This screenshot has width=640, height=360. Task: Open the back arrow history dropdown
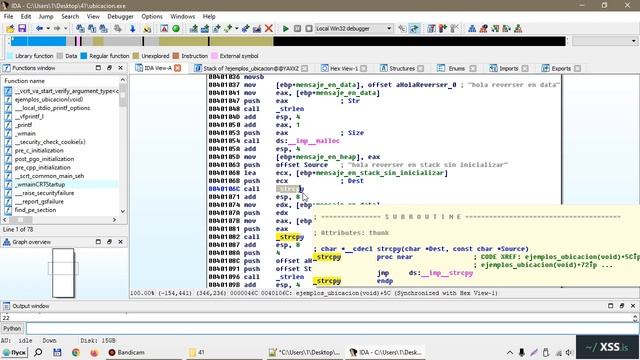48,29
